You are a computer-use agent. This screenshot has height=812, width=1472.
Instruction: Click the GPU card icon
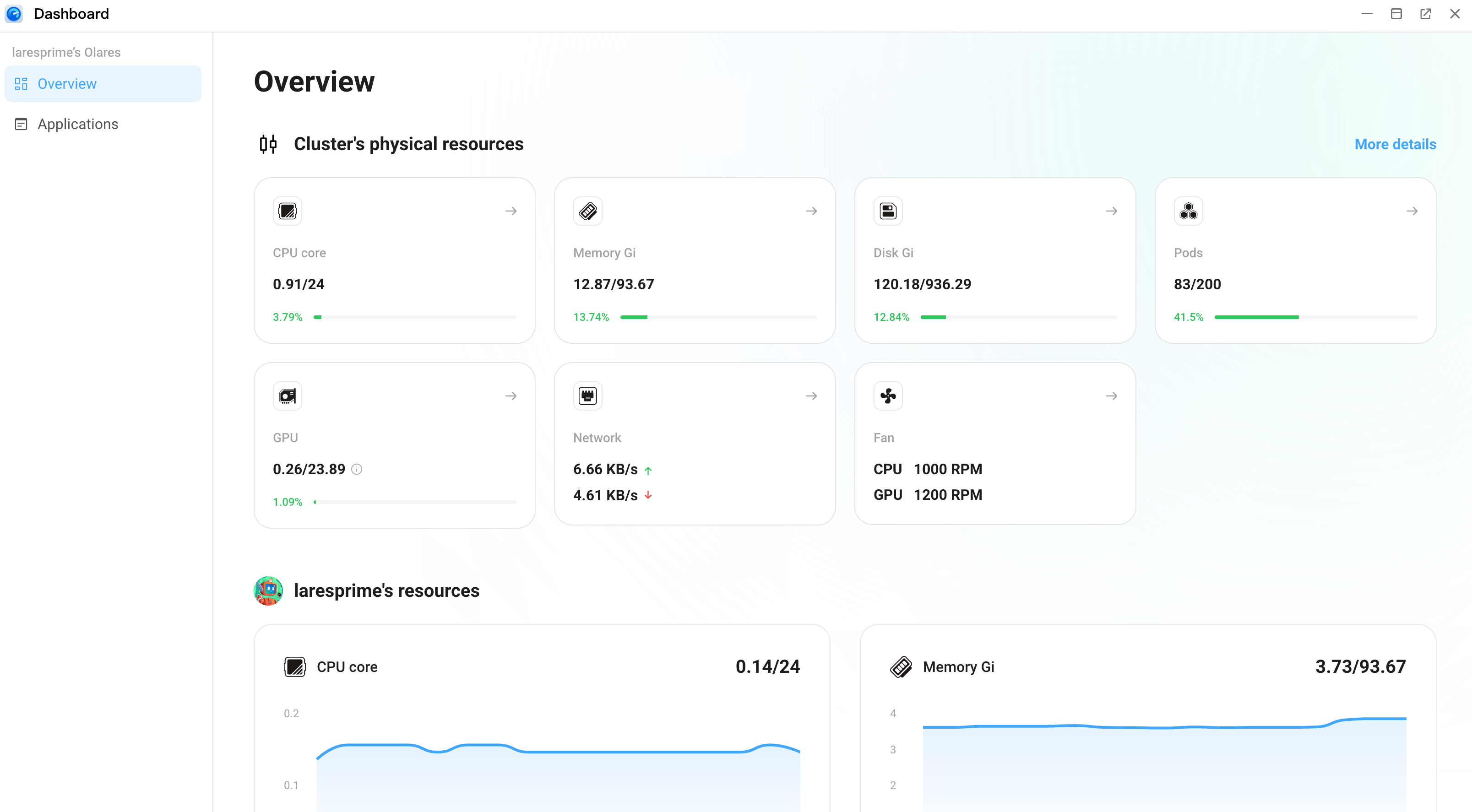pyautogui.click(x=288, y=395)
